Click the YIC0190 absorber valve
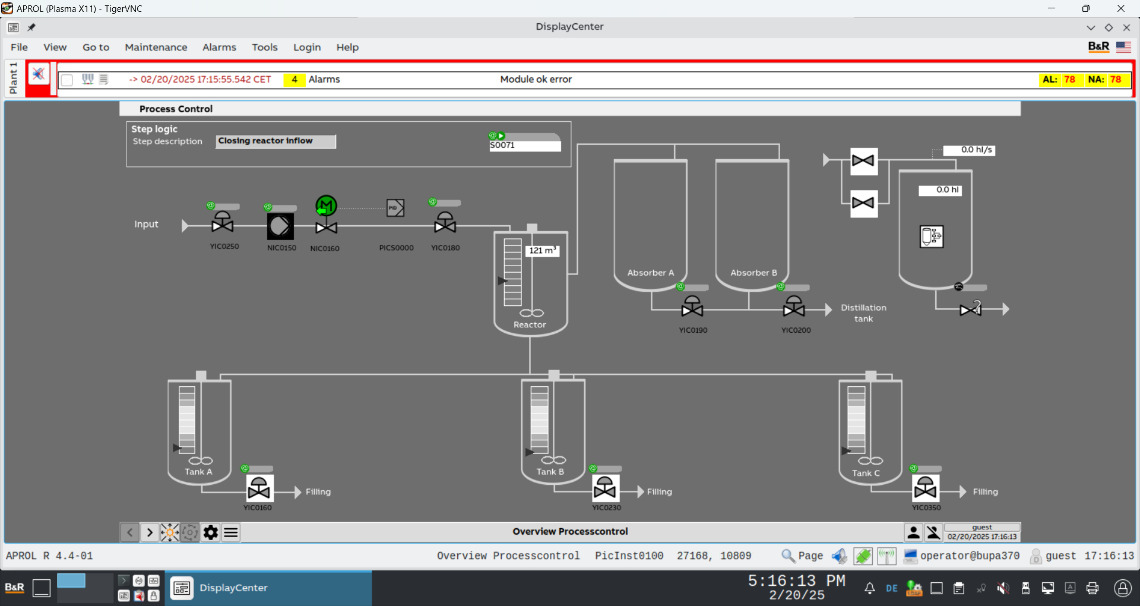The width and height of the screenshot is (1140, 606). coord(692,307)
